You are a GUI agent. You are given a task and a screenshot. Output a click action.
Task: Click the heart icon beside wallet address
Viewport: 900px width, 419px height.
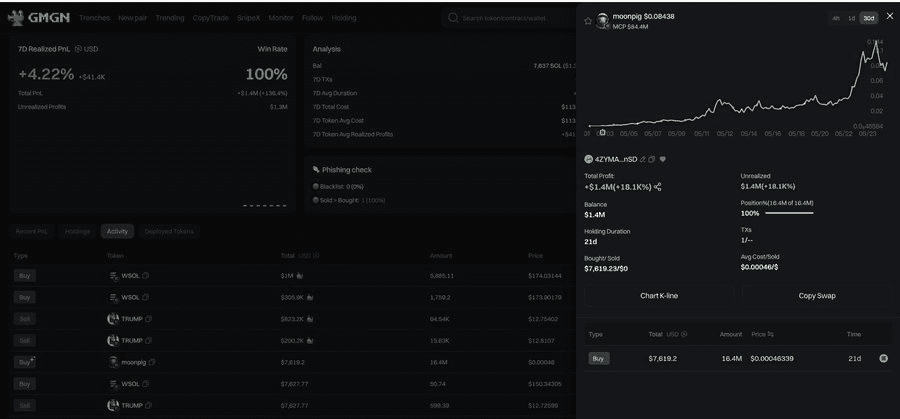[662, 159]
